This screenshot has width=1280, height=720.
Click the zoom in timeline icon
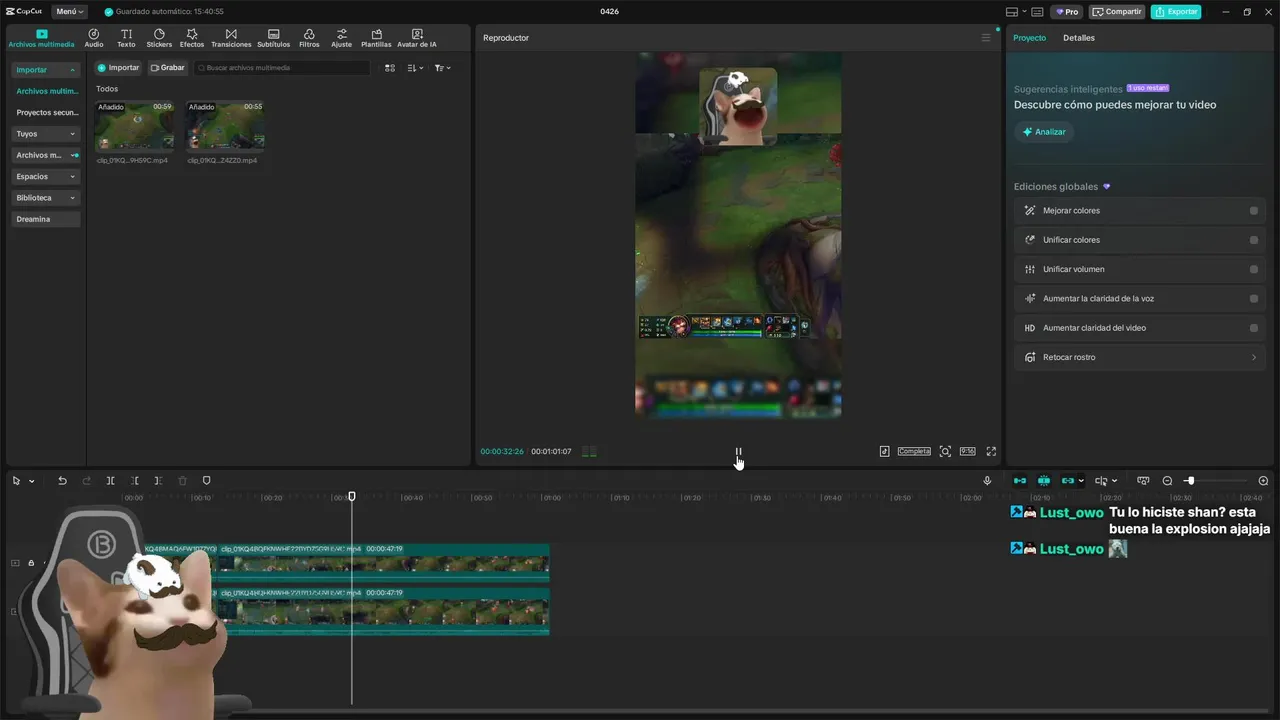[x=1263, y=481]
